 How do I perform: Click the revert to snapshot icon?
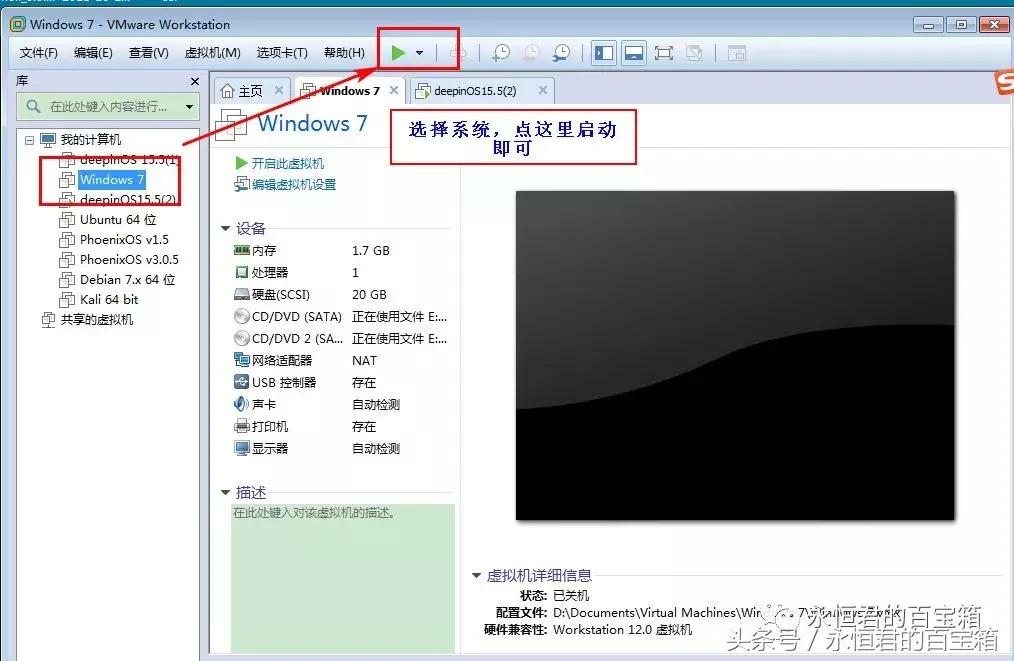point(531,53)
